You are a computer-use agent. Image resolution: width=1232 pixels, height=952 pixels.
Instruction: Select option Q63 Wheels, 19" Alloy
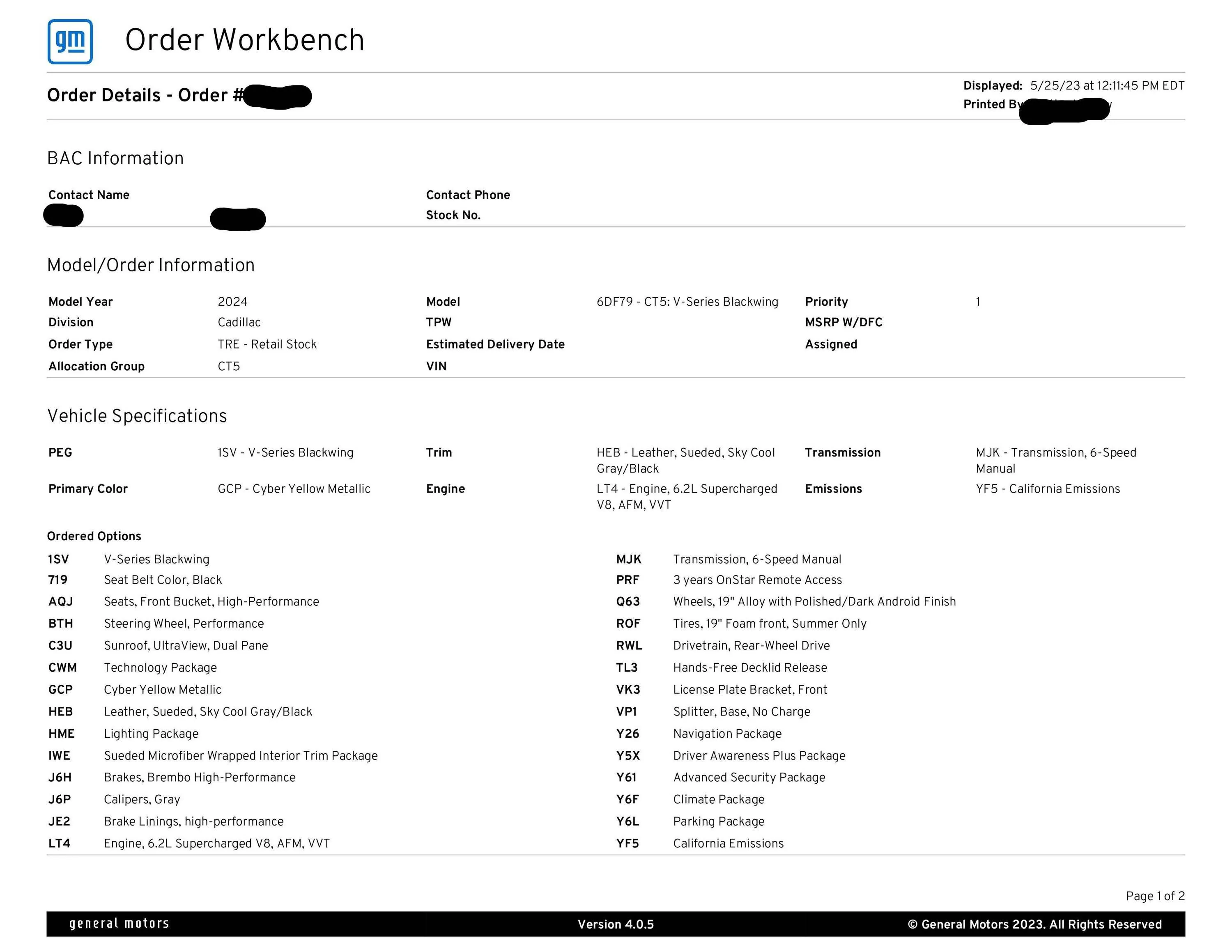[786, 602]
